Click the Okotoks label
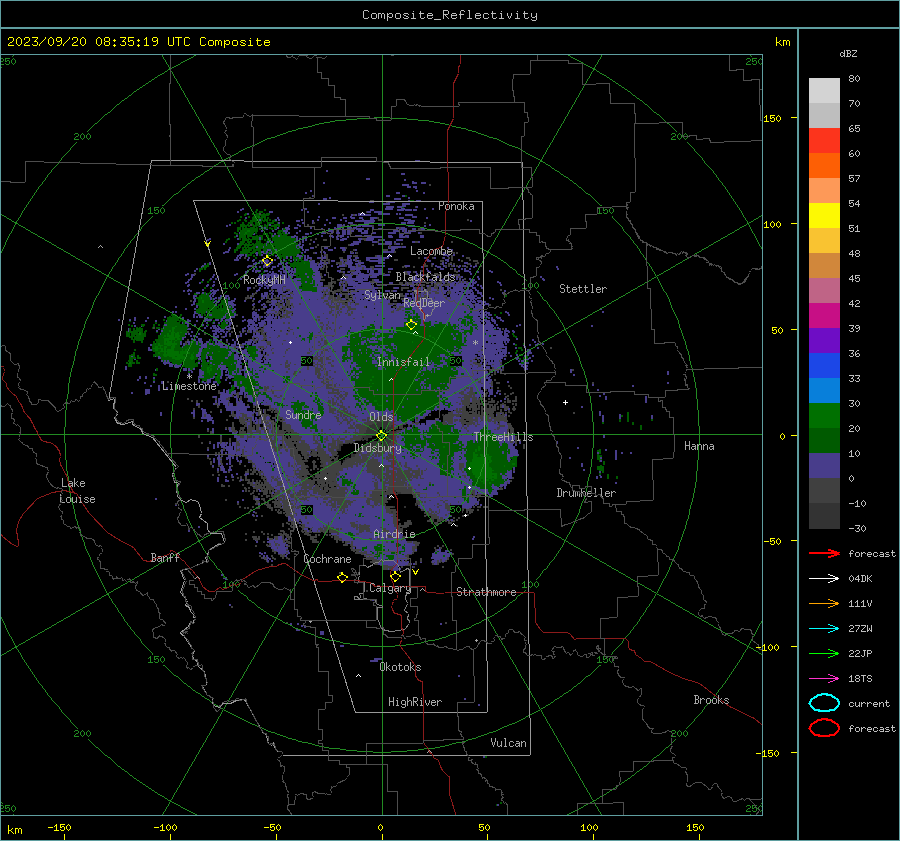900x841 pixels. [x=400, y=668]
